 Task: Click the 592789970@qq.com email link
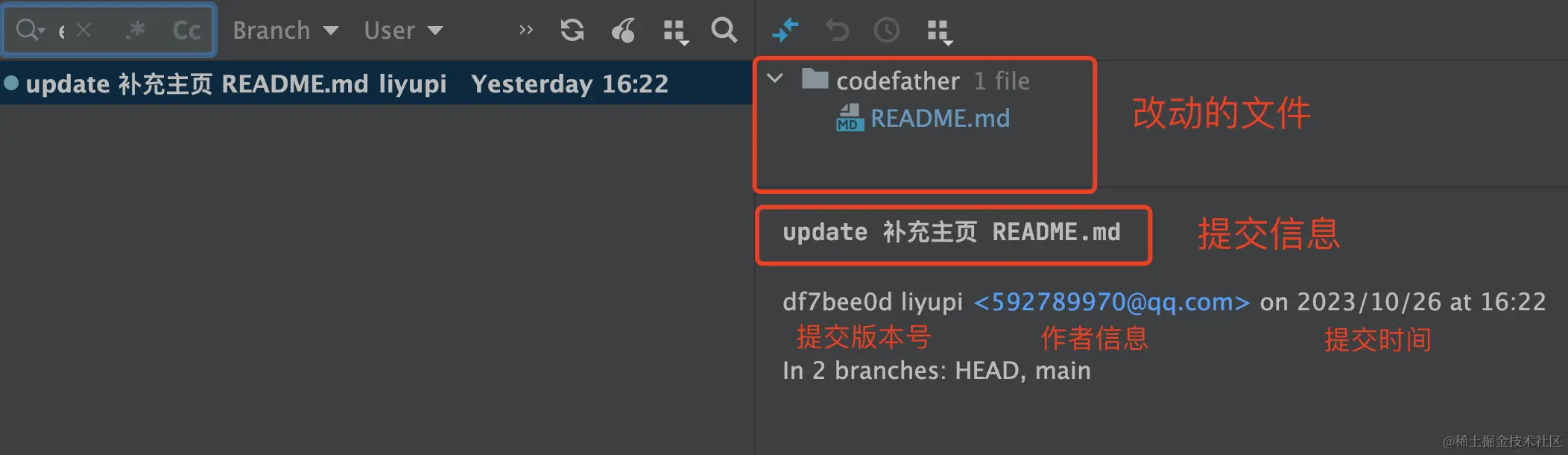[1111, 302]
